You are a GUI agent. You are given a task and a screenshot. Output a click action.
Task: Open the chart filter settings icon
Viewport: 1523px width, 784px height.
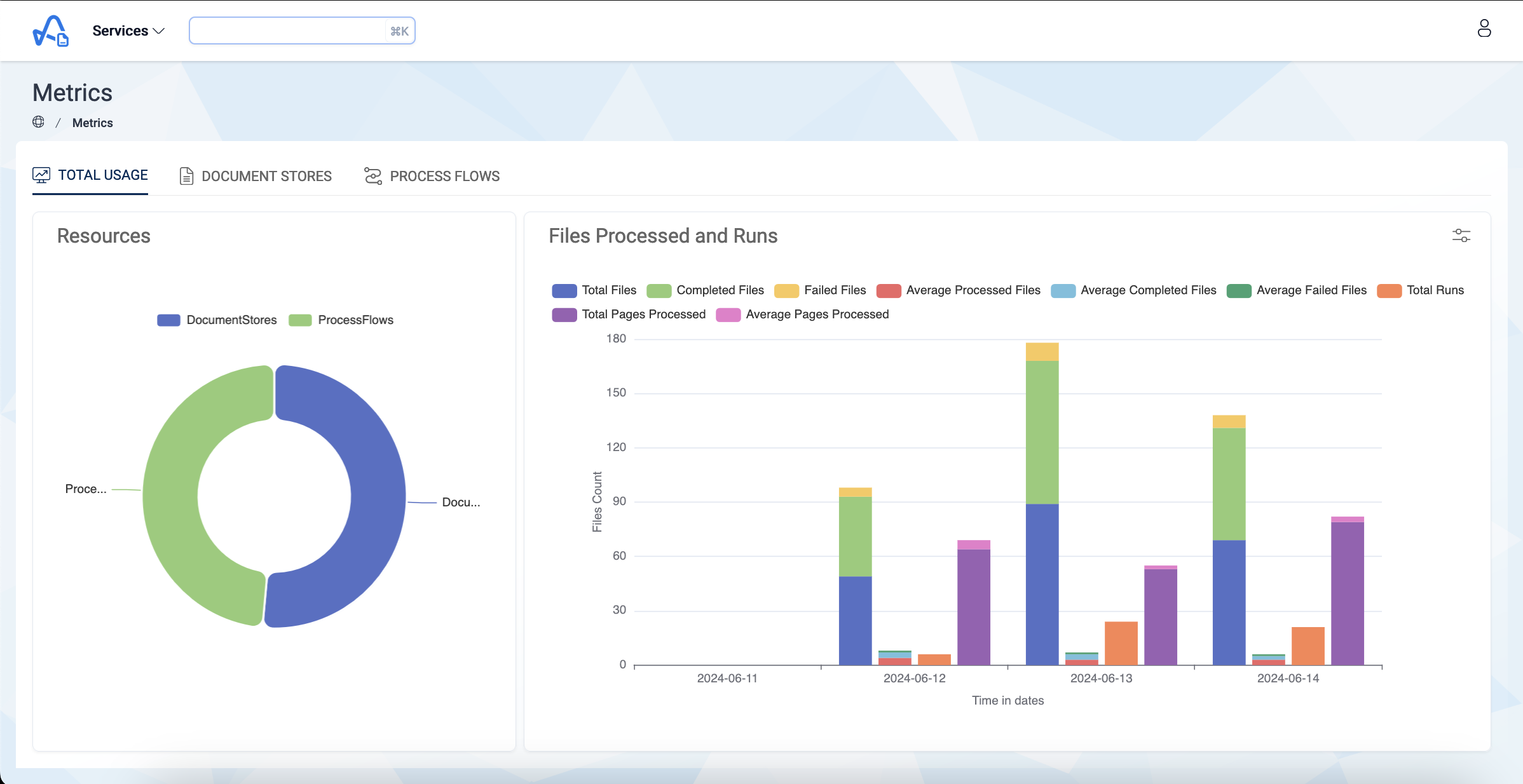1461,236
